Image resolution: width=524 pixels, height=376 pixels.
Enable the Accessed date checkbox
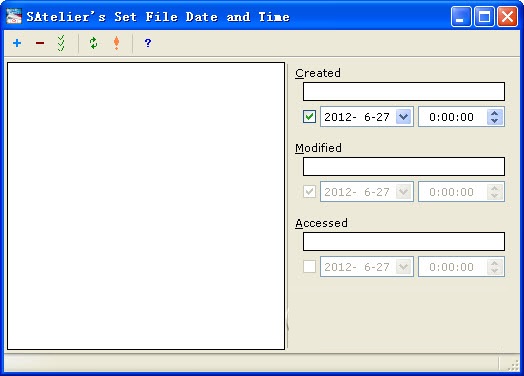[309, 266]
